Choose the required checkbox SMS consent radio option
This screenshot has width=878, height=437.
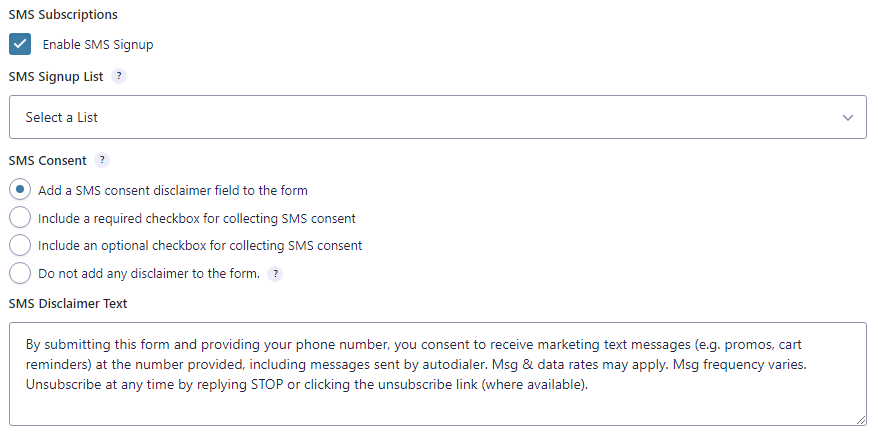coord(20,217)
